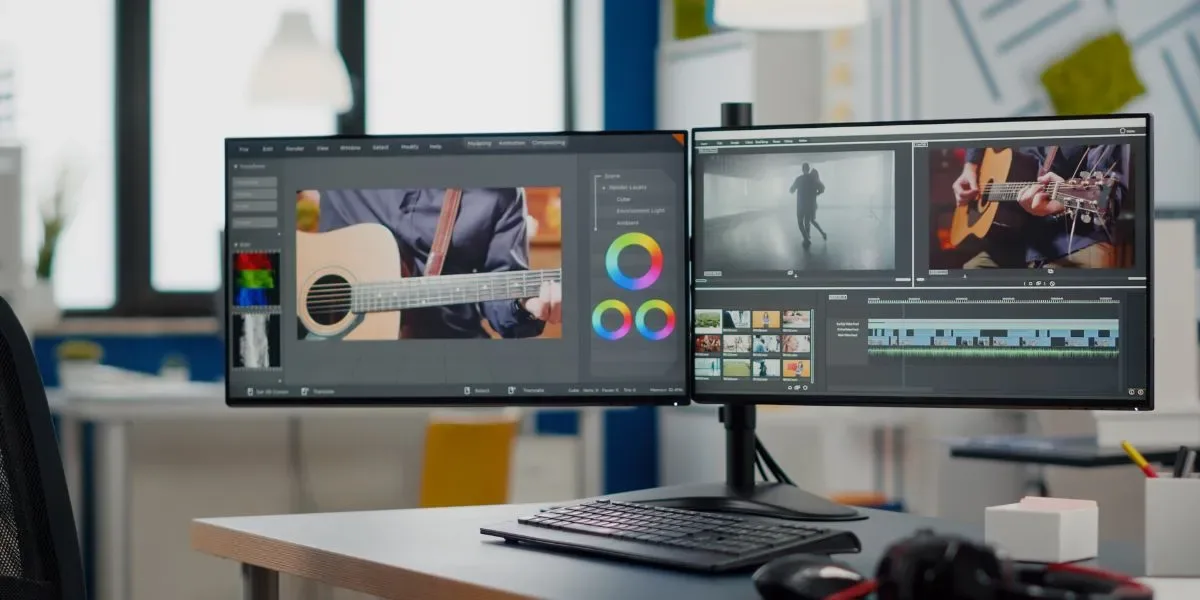
Task: Click the insert icon below the dancing couple preview
Action: click(x=791, y=273)
